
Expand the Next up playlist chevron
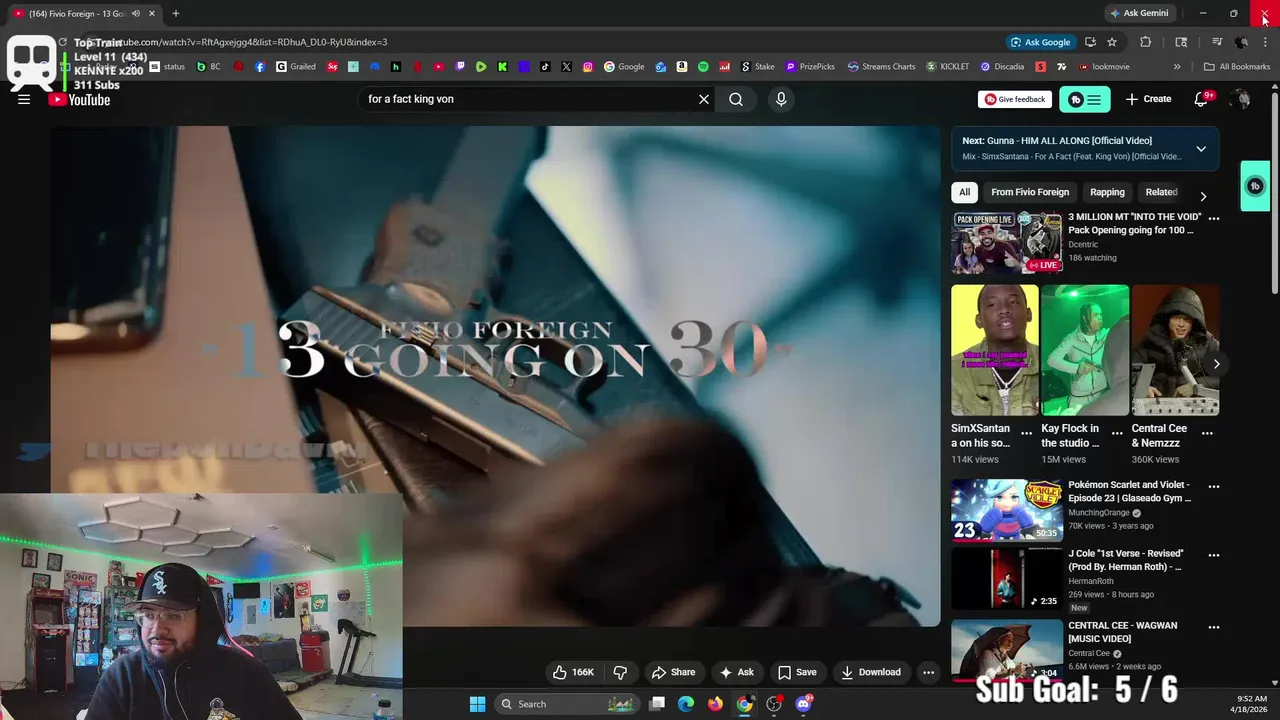click(x=1201, y=149)
